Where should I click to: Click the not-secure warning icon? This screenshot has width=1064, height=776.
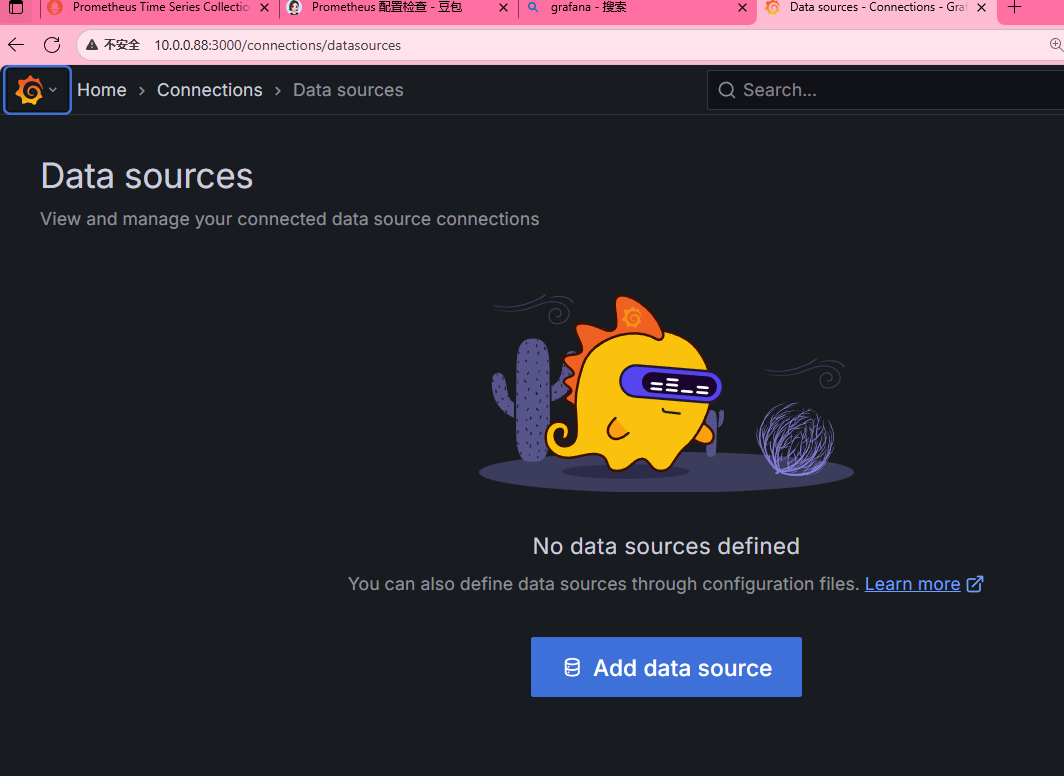coord(92,45)
